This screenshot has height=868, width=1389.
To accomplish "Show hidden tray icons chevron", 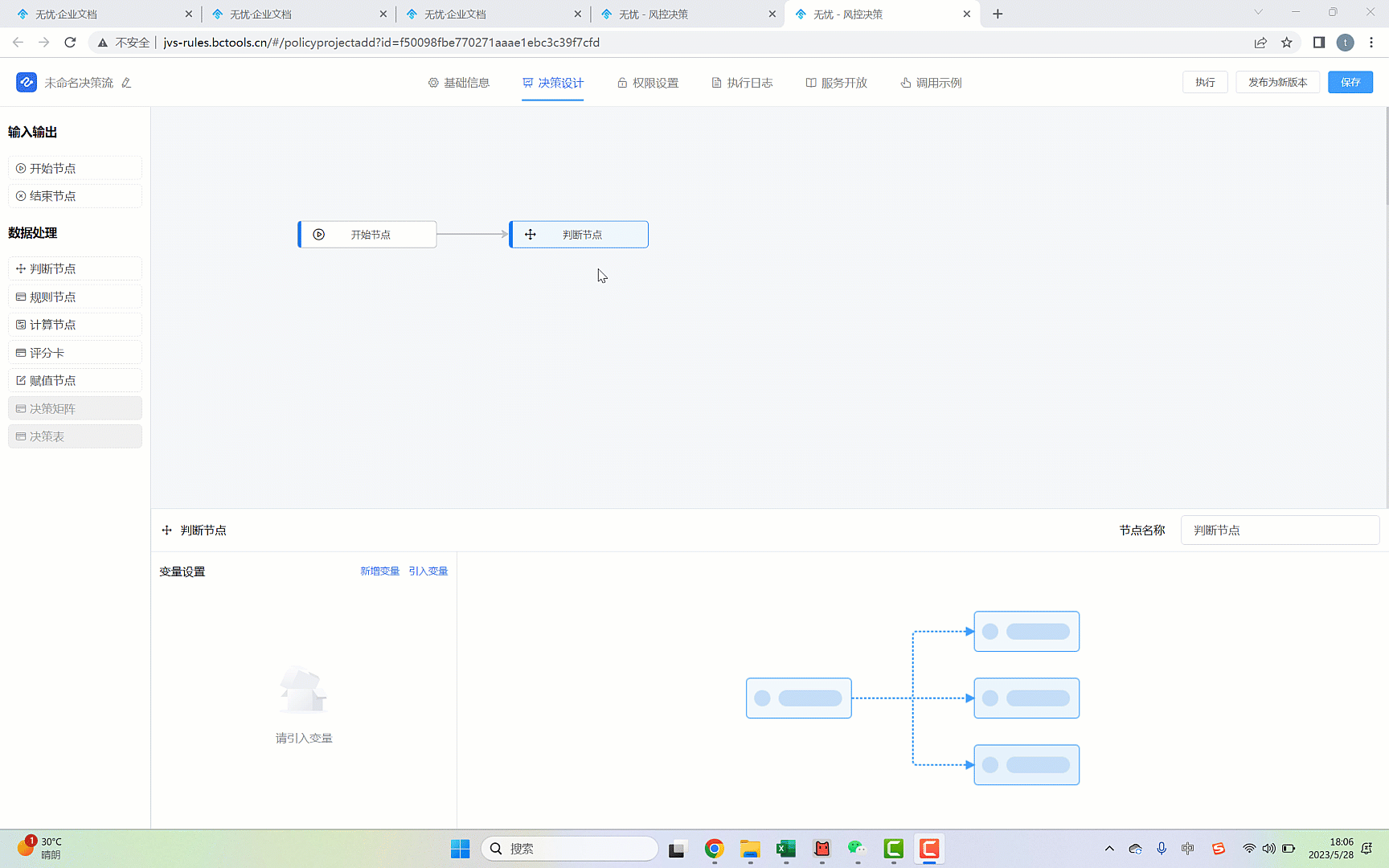I will coord(1109,849).
